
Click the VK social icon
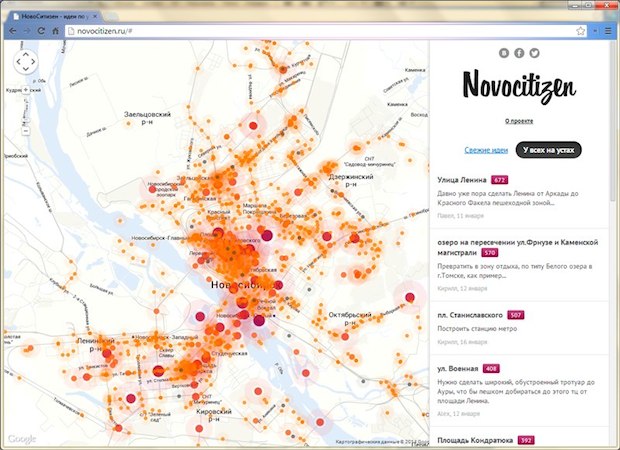click(505, 52)
